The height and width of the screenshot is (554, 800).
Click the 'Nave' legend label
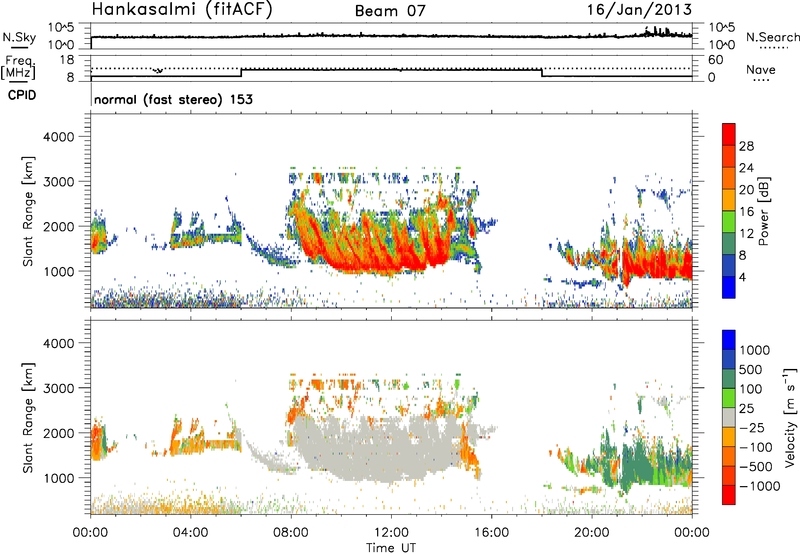coord(760,70)
